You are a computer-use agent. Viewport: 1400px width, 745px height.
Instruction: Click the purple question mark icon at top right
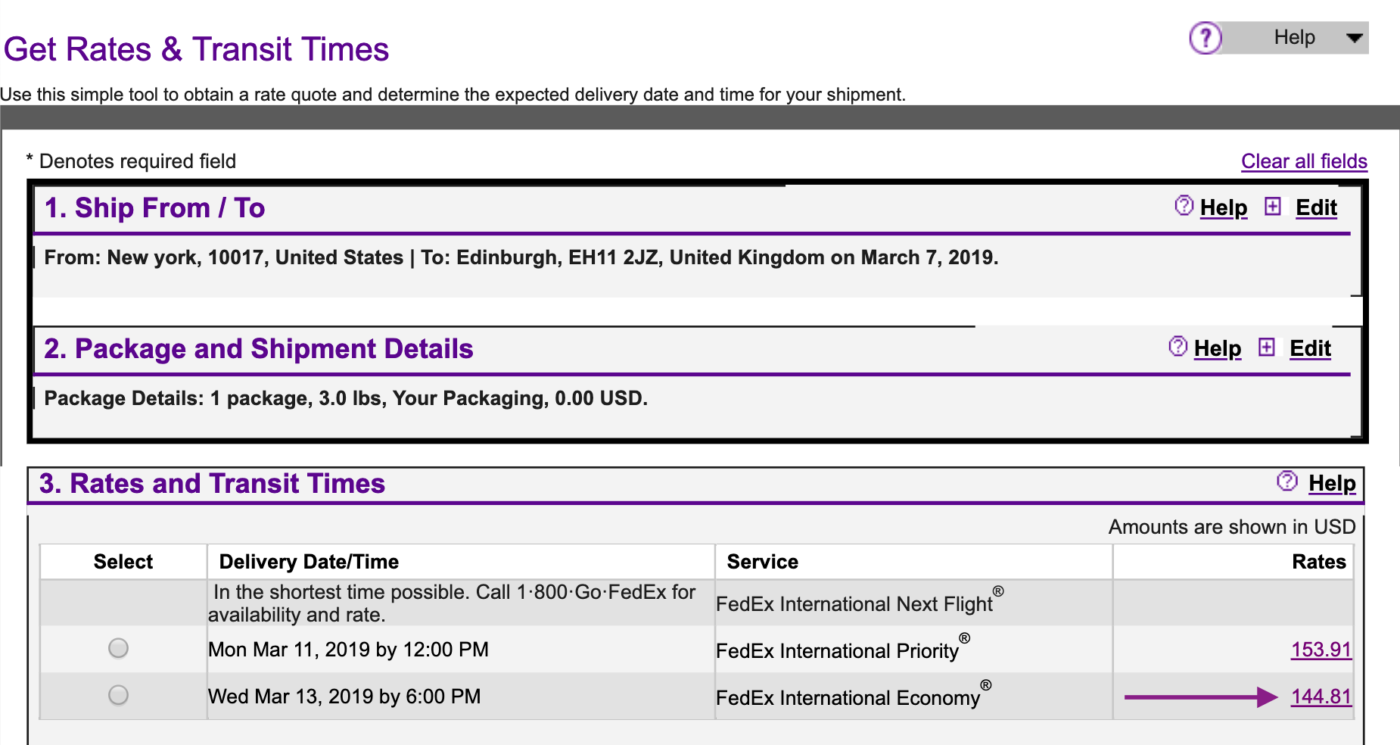point(1205,37)
